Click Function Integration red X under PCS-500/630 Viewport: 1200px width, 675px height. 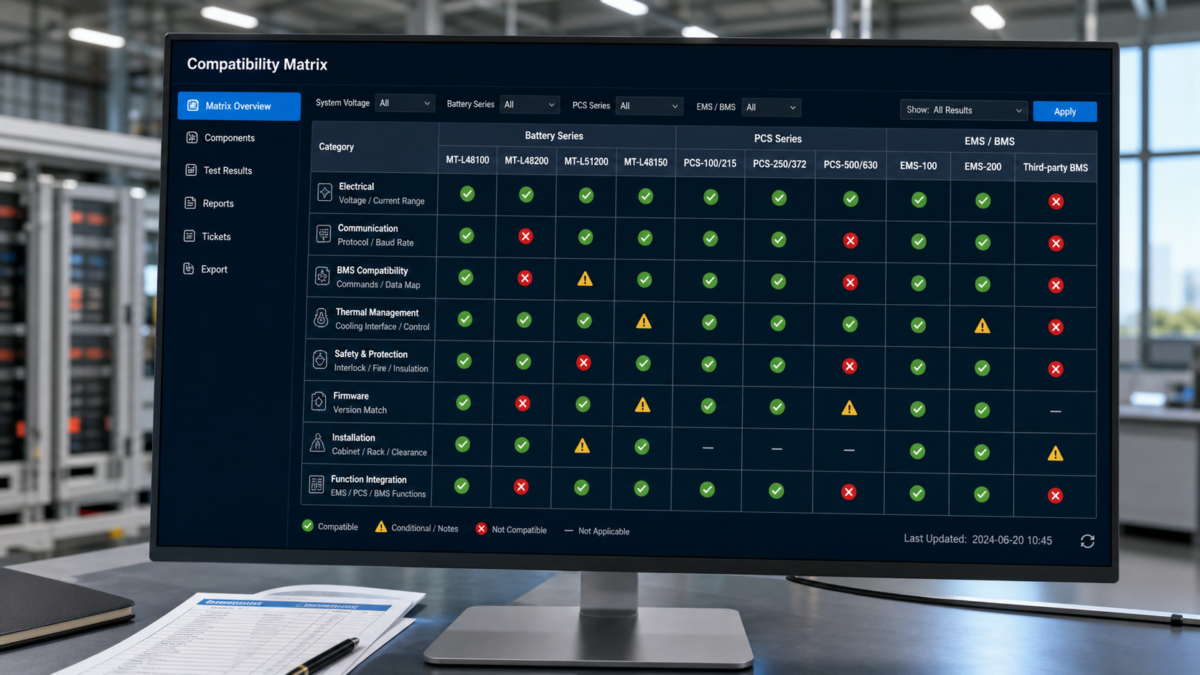click(848, 492)
